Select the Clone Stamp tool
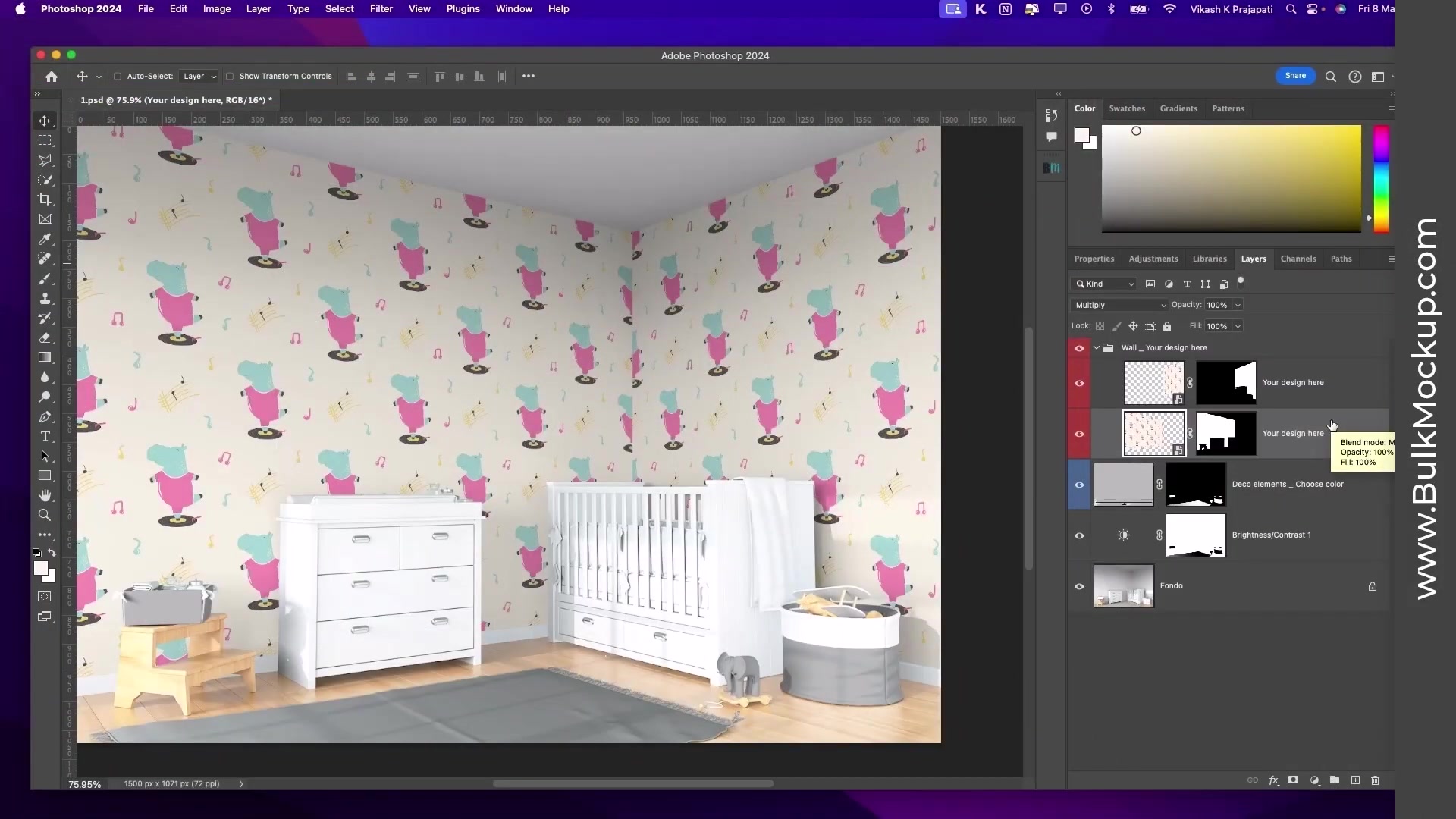This screenshot has width=1456, height=819. pos(45,298)
